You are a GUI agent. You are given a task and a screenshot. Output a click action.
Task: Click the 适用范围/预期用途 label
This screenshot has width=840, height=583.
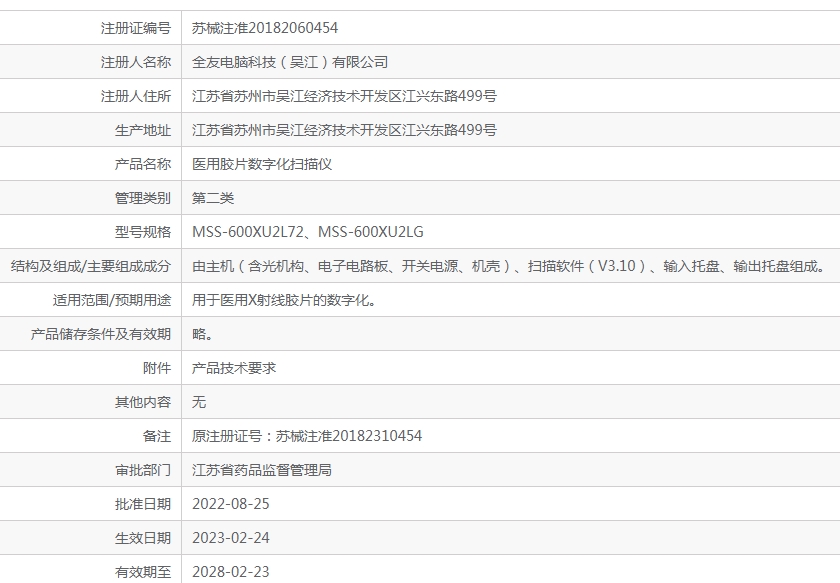click(112, 300)
